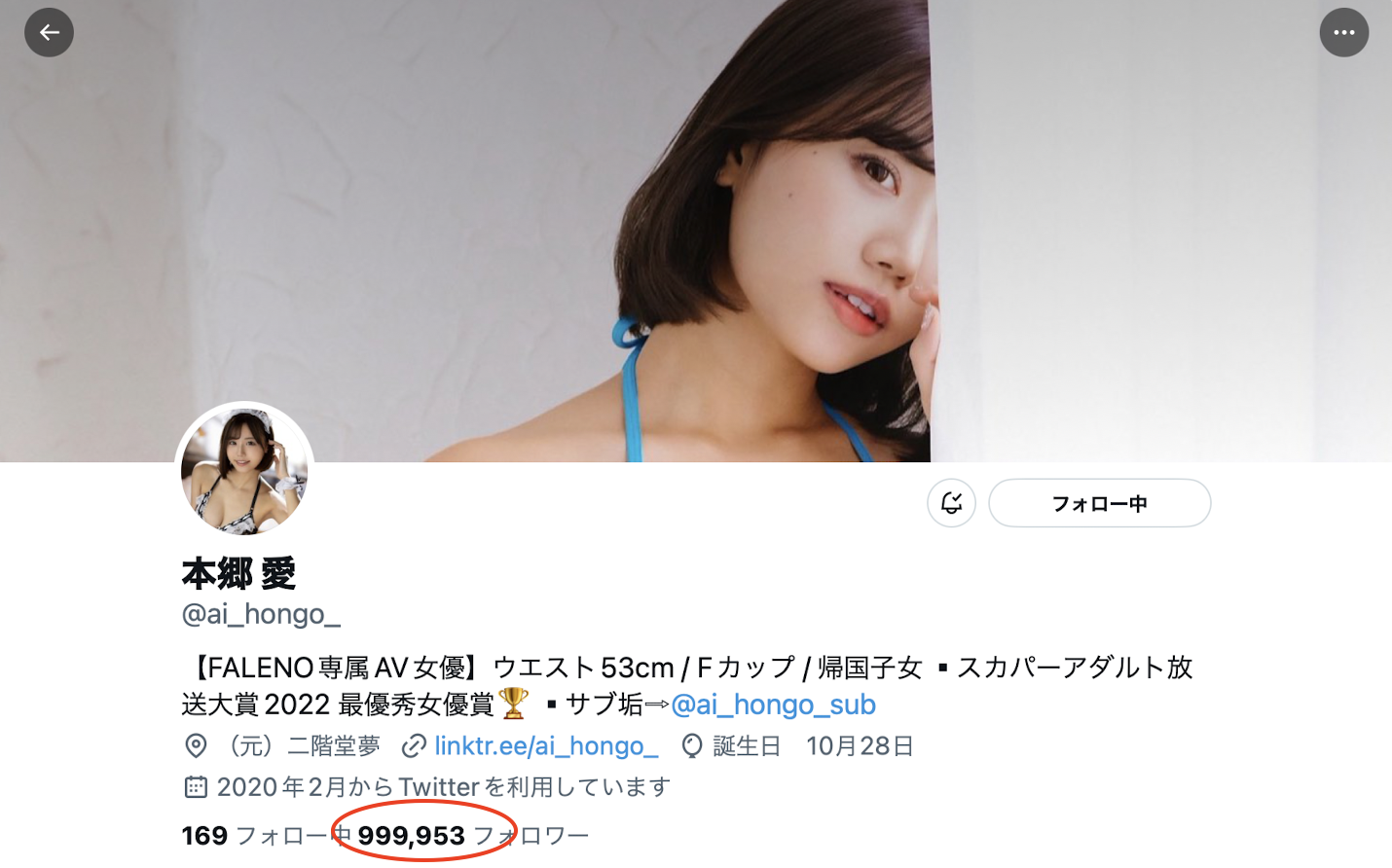Click the (元)二階堂夢 location text

click(299, 745)
